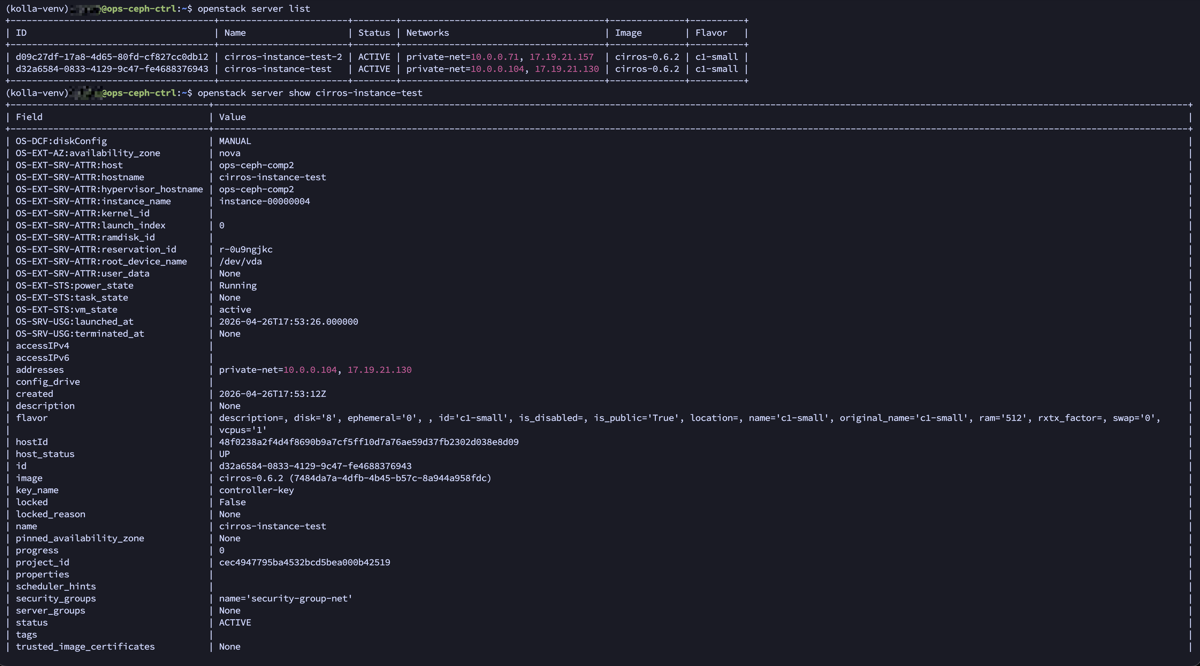Click the "Value" column header
Image resolution: width=1200 pixels, height=666 pixels.
(232, 117)
